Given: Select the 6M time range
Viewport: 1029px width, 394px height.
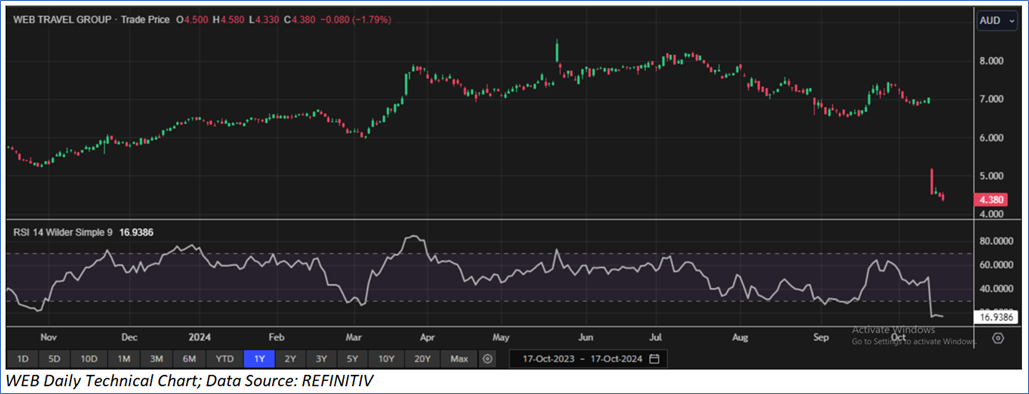Looking at the screenshot, I should click(x=190, y=359).
